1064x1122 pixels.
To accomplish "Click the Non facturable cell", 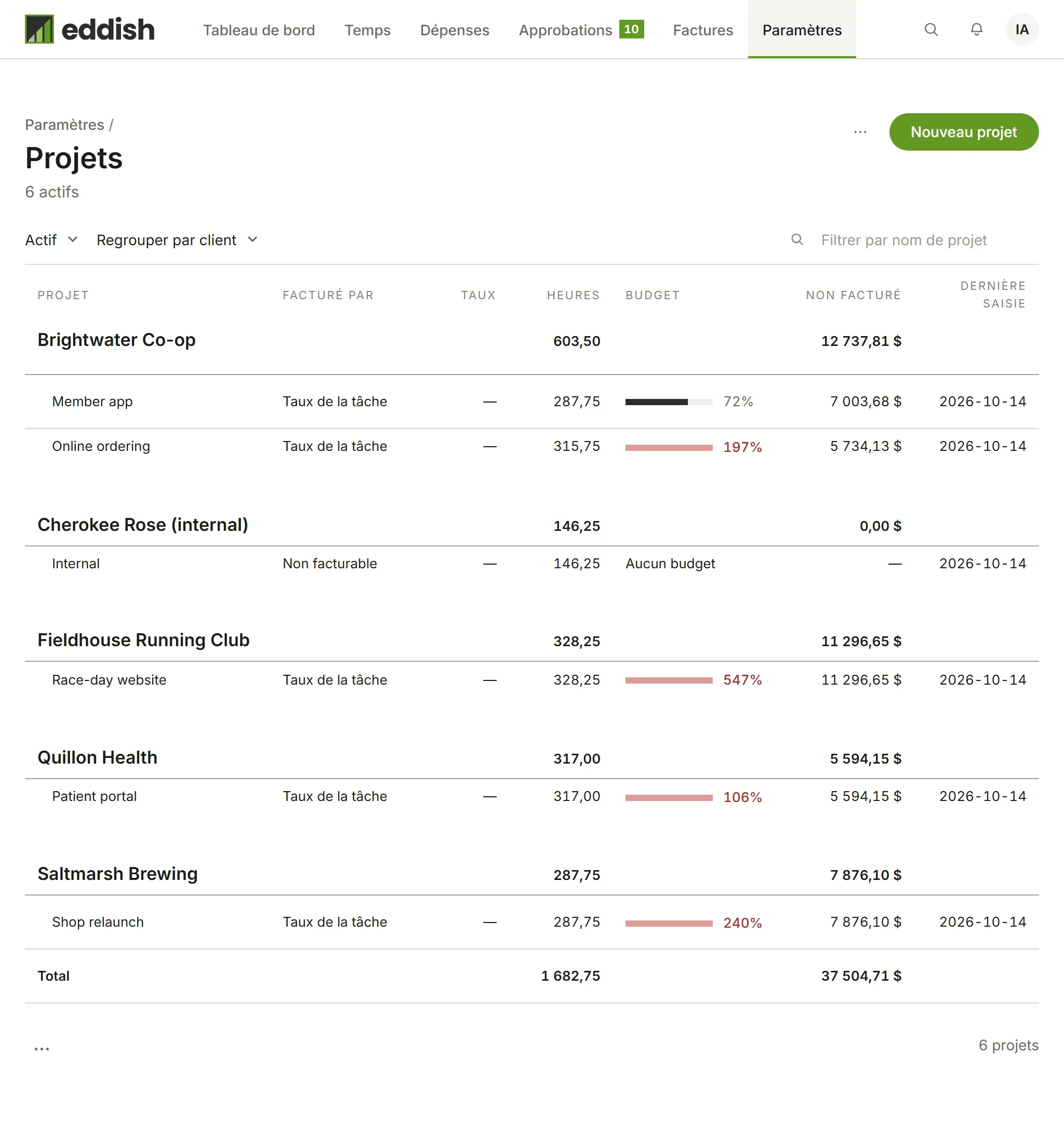I will point(330,564).
